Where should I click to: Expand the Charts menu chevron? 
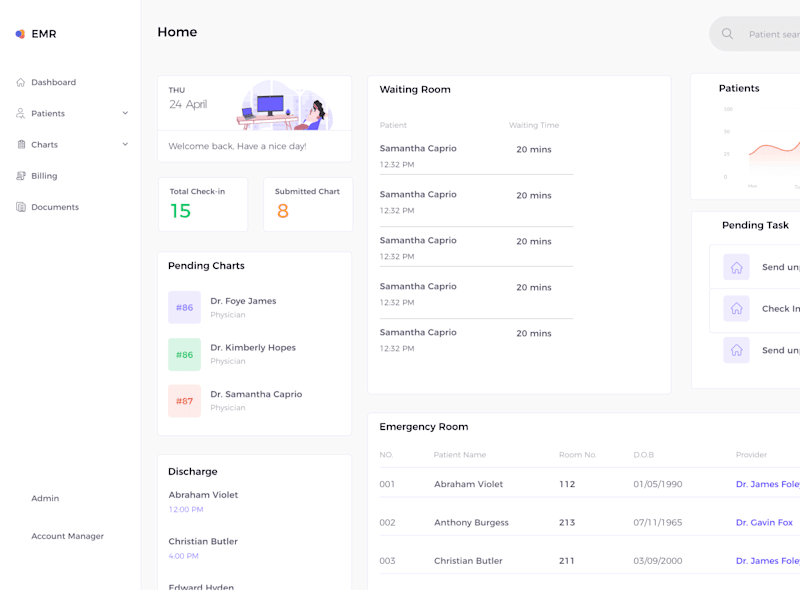[125, 144]
